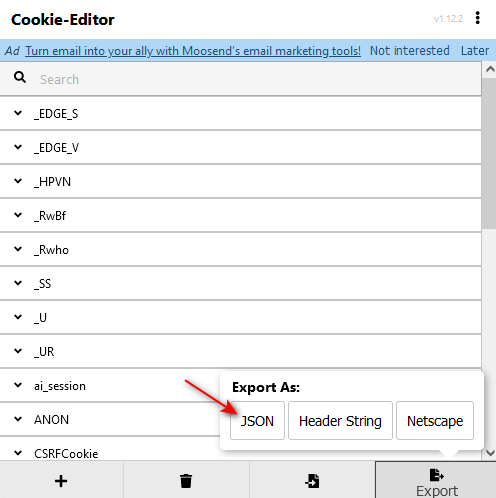Dismiss ad with Not interested
The width and height of the screenshot is (496, 498).
(409, 51)
